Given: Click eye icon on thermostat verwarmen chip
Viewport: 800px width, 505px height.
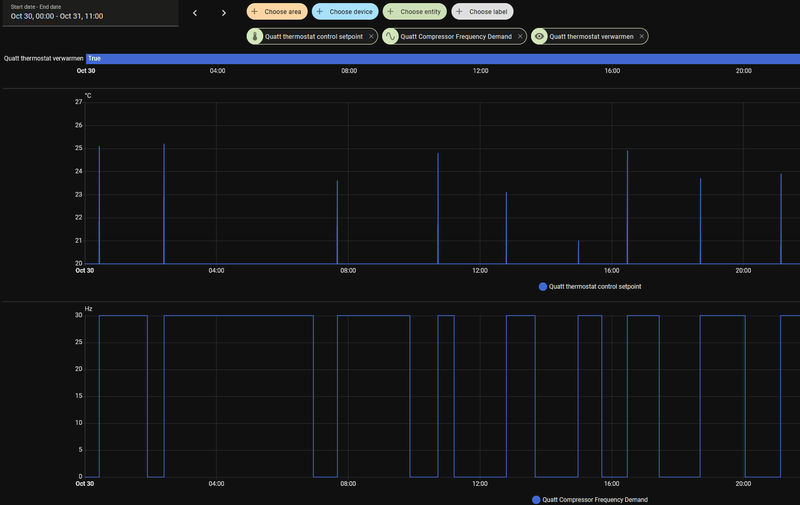Looking at the screenshot, I should click(539, 36).
